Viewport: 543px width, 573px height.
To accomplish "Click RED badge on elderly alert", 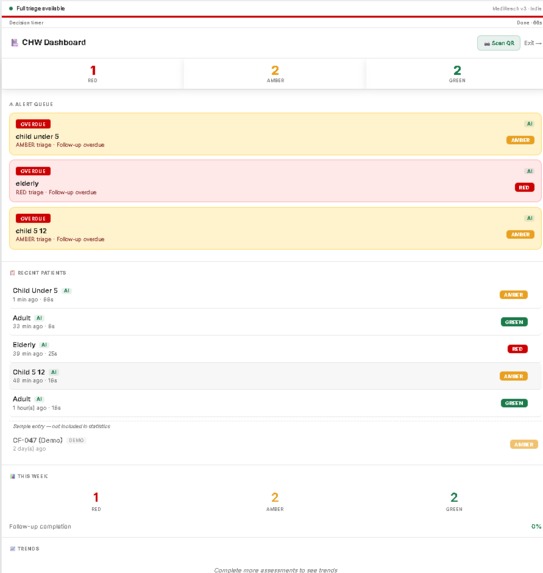I will point(524,187).
